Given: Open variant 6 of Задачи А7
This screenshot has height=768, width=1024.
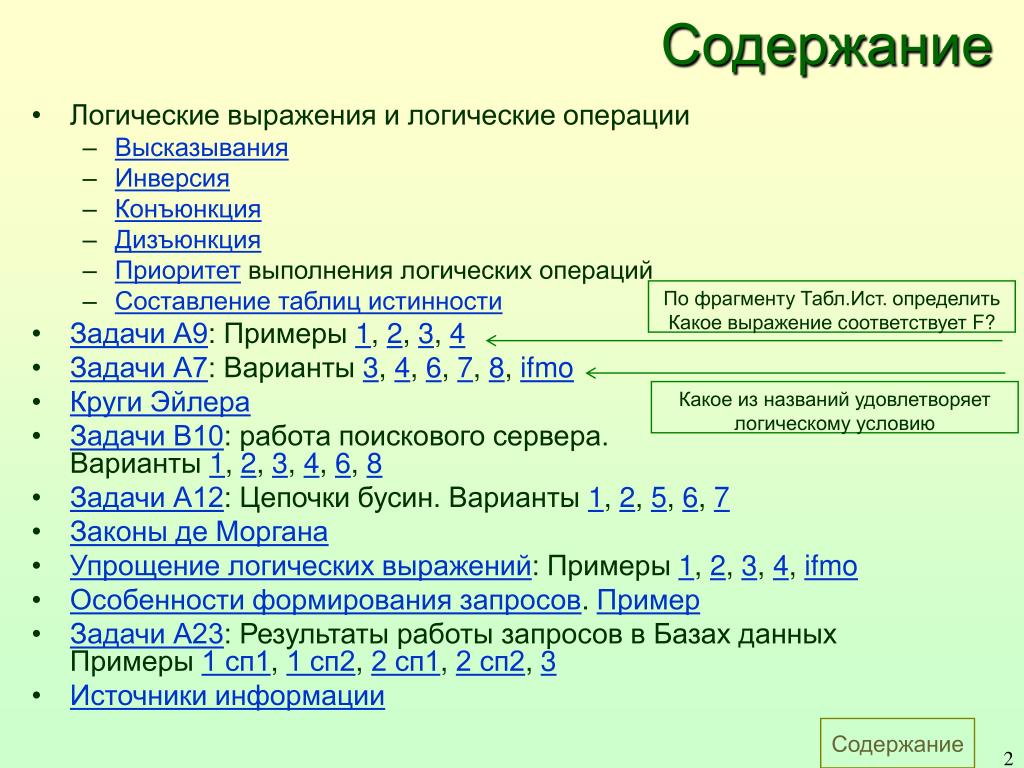Looking at the screenshot, I should pos(434,368).
